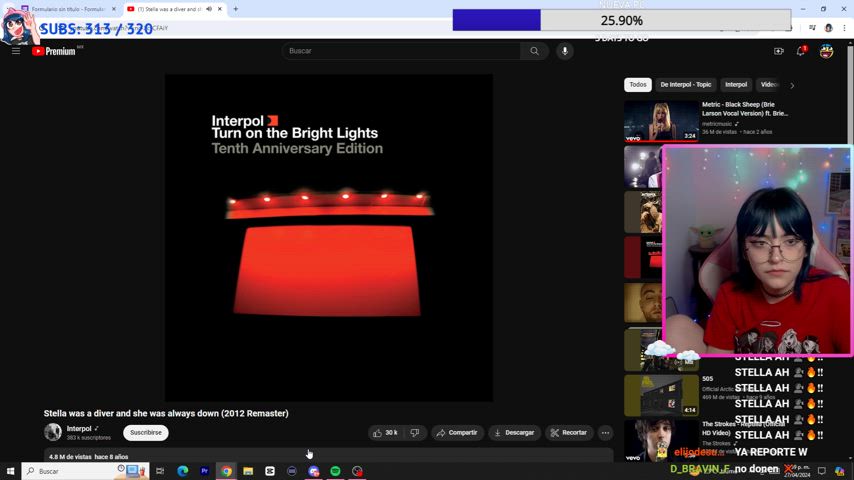The width and height of the screenshot is (854, 480).
Task: Click the Suscribirse button
Action: 145,433
